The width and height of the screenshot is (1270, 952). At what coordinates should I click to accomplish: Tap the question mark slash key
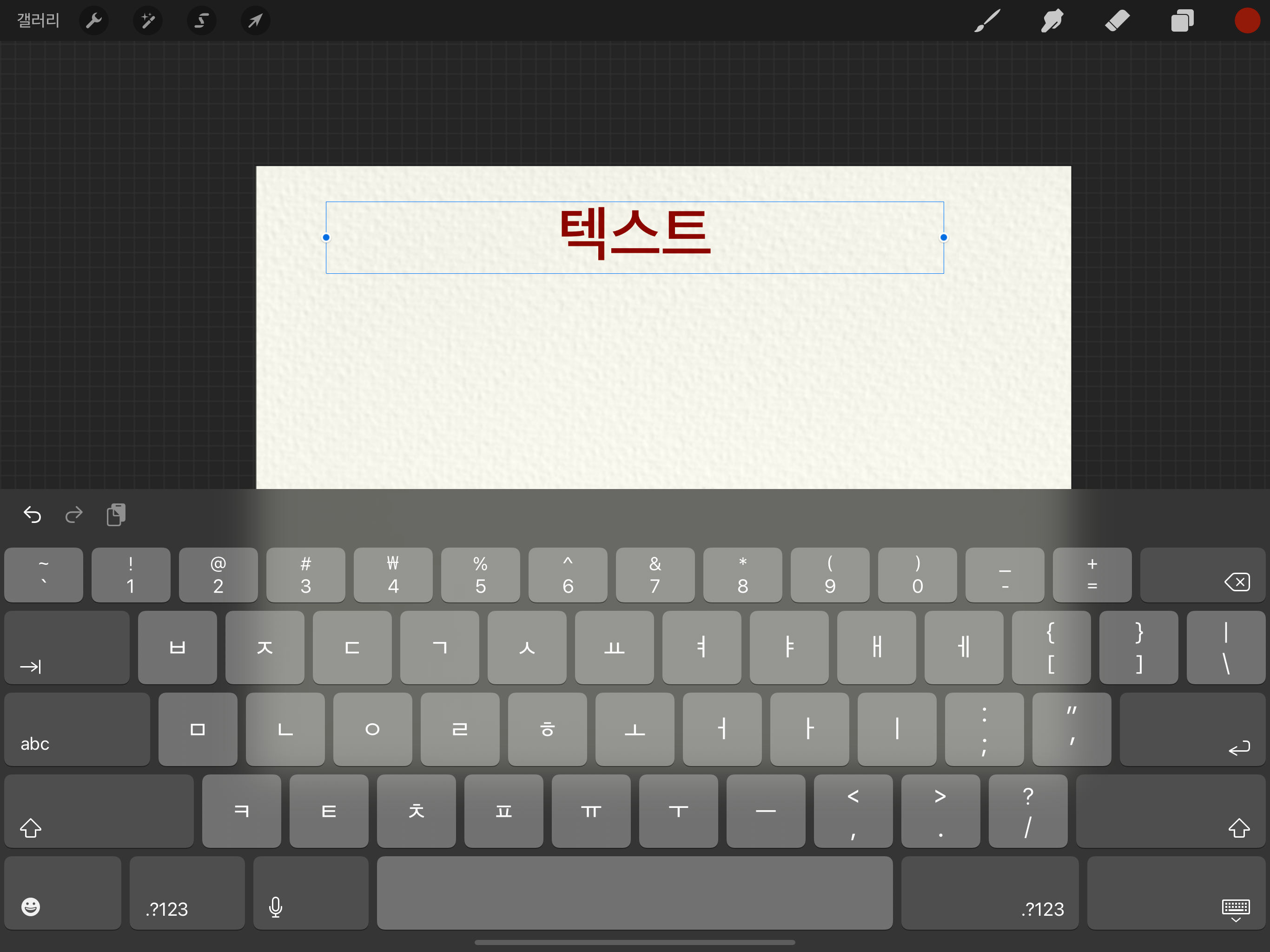point(1028,811)
